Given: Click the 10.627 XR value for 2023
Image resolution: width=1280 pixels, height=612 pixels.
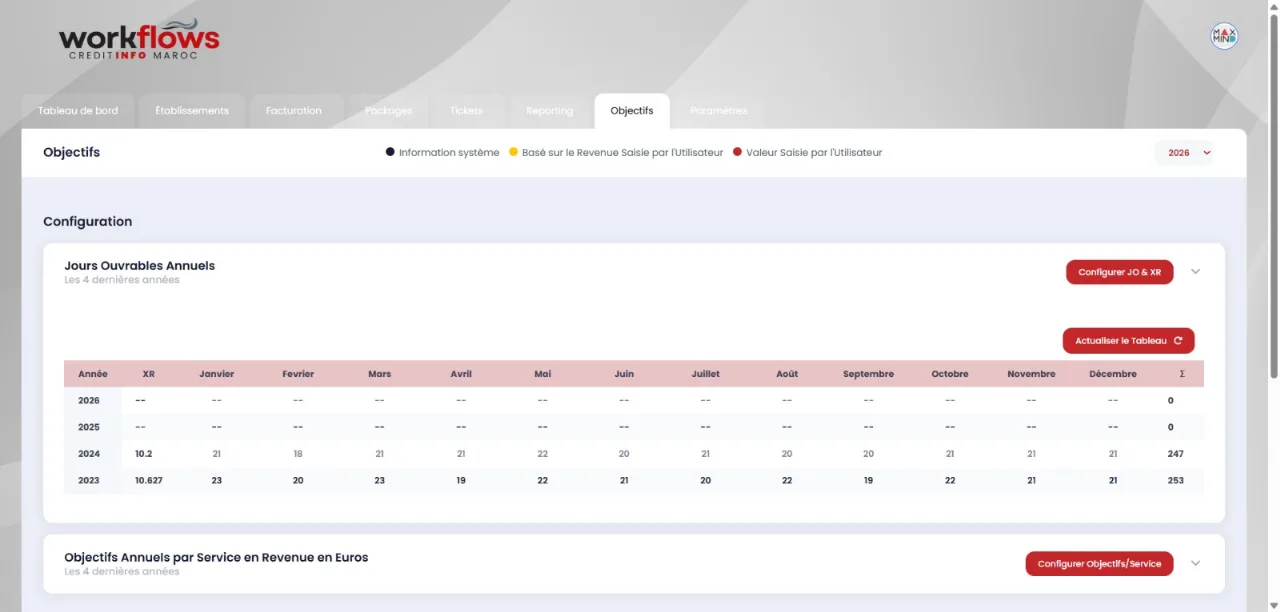Looking at the screenshot, I should click(149, 481).
